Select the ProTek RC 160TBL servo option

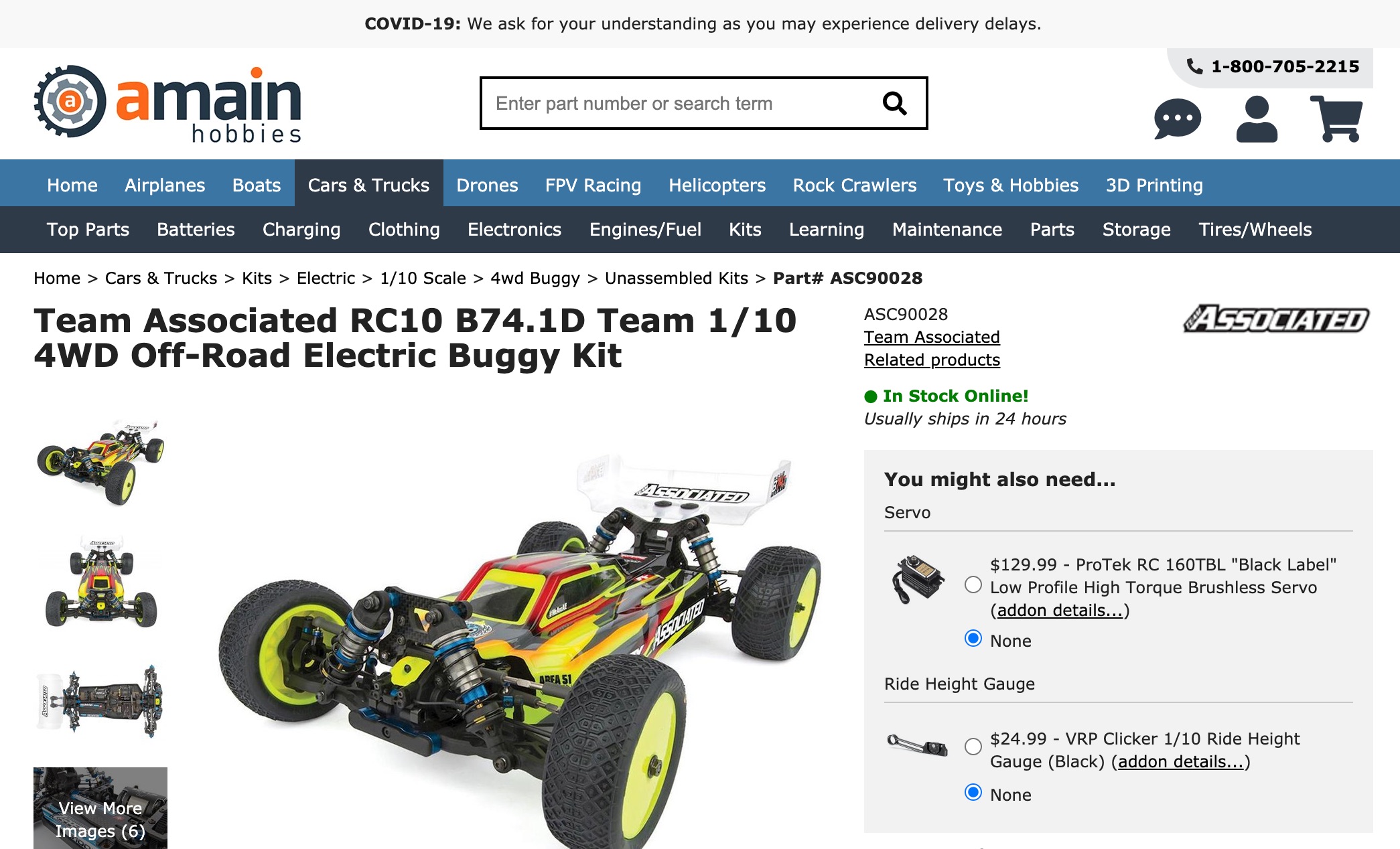coord(973,585)
